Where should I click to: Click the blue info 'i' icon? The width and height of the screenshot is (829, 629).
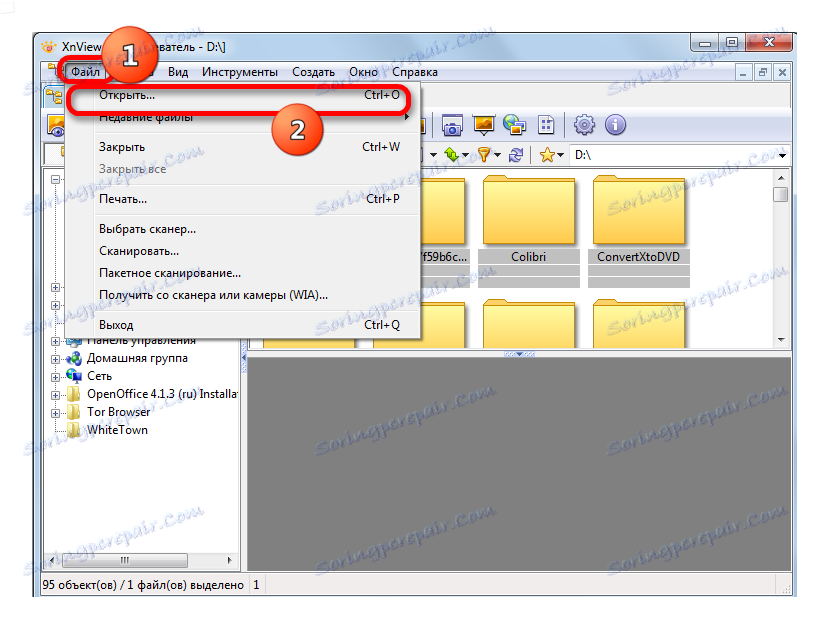615,125
